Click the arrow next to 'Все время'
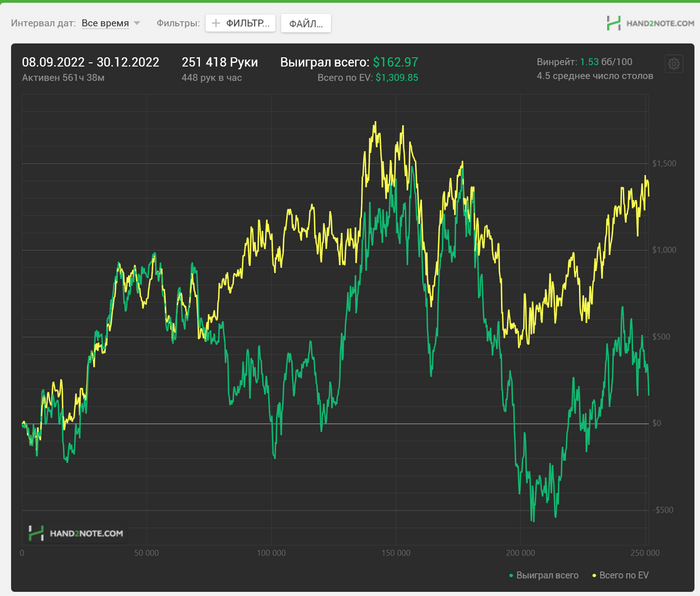The height and width of the screenshot is (596, 700). (x=137, y=23)
